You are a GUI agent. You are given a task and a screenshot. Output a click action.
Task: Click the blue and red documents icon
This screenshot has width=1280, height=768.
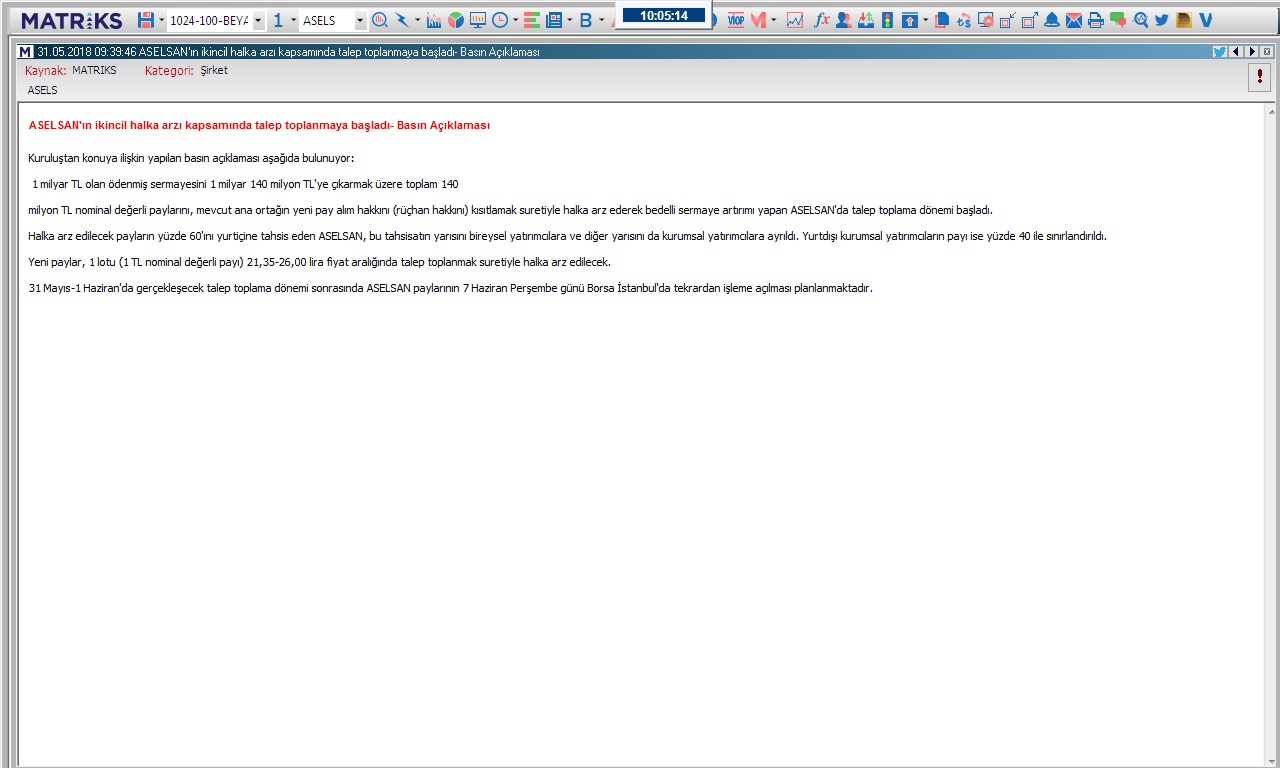[942, 20]
